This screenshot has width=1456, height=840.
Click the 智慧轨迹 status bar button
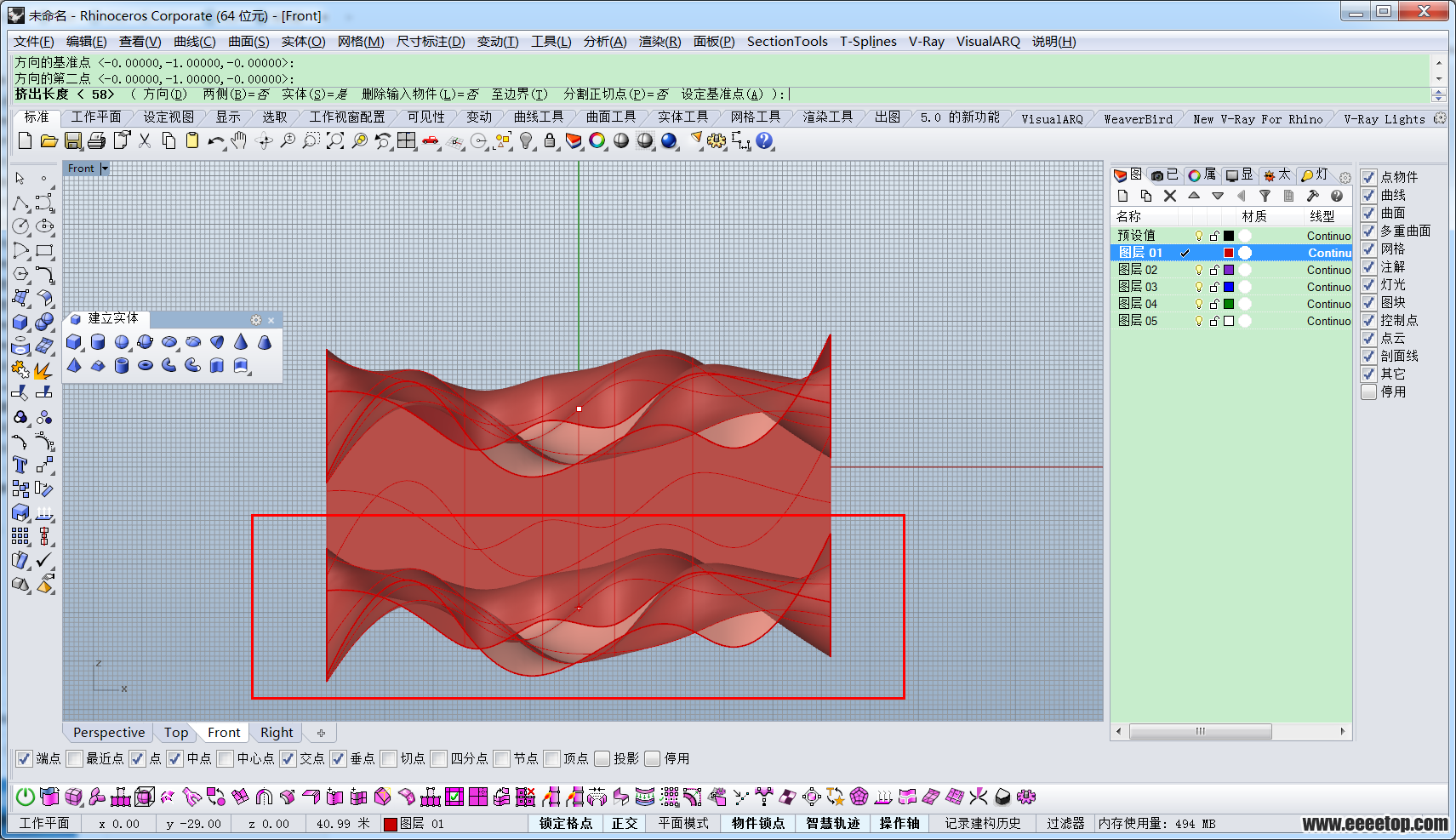pyautogui.click(x=832, y=824)
